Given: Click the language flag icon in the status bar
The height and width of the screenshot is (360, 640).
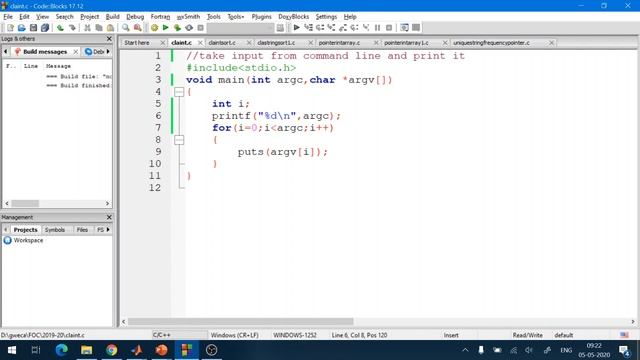Looking at the screenshot, I should pyautogui.click(x=624, y=335).
